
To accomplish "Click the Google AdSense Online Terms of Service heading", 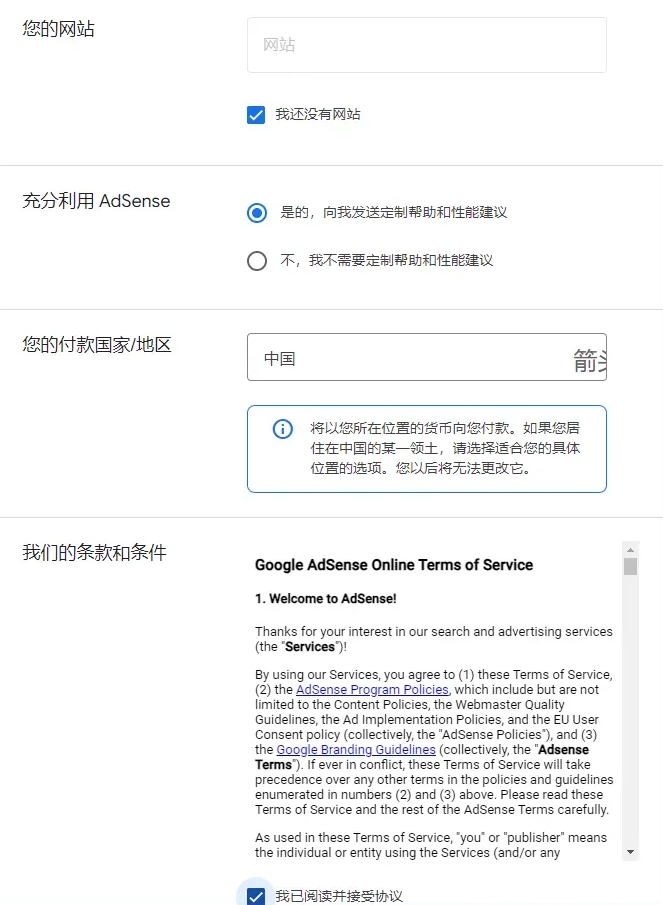I will (x=394, y=565).
